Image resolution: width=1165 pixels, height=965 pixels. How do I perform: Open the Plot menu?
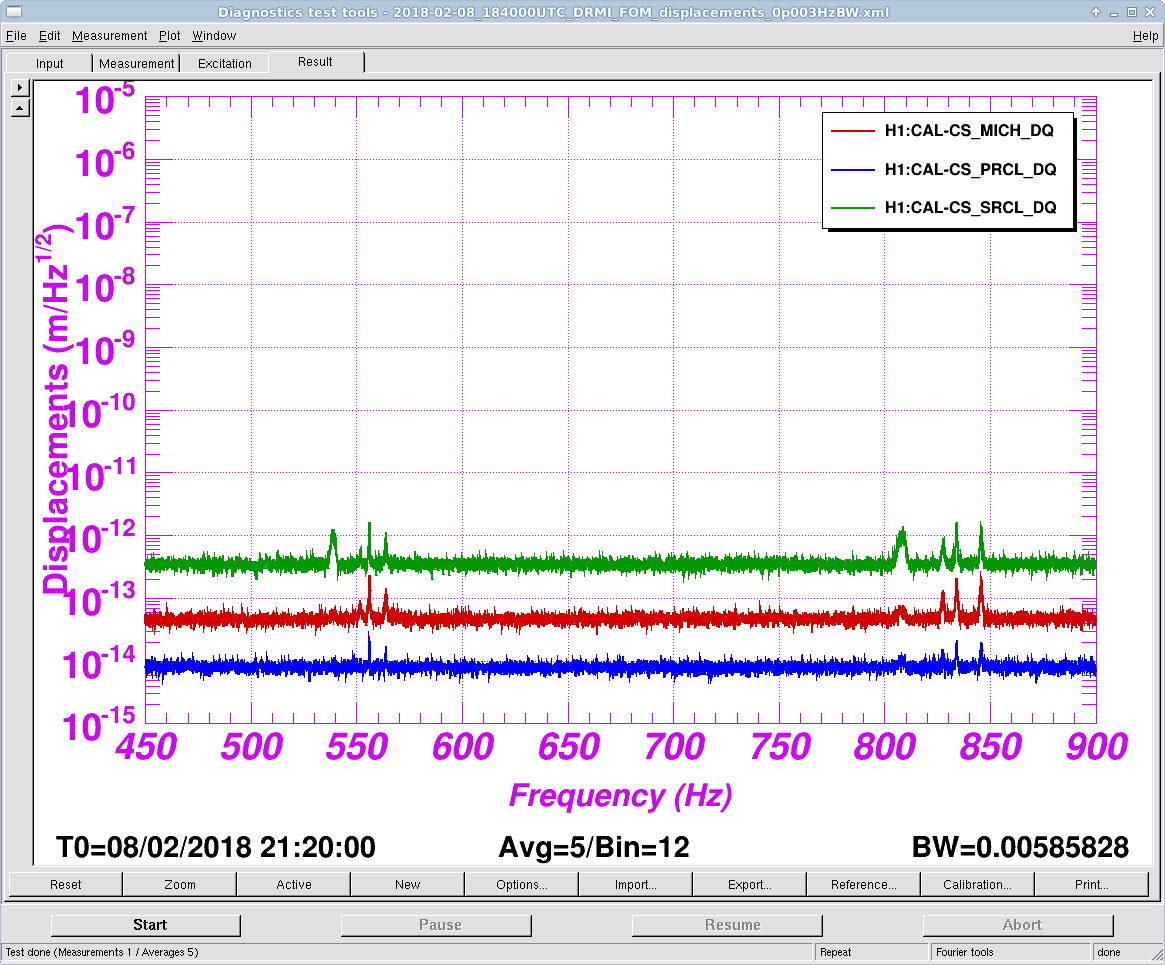pos(170,36)
